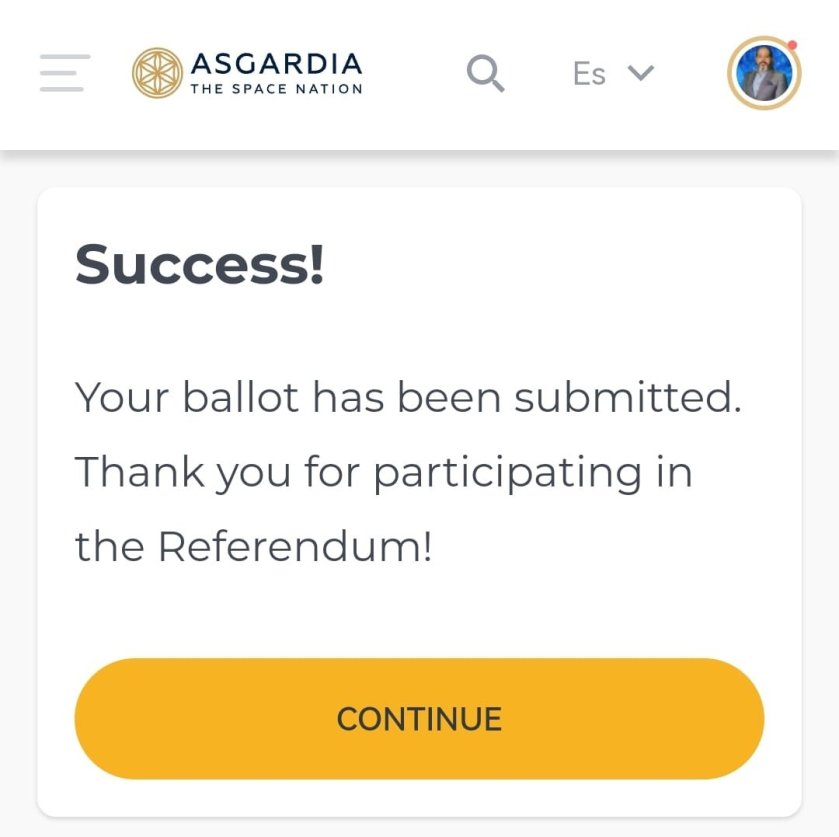This screenshot has width=839, height=837.
Task: Click the word "ballot" in the message
Action: pos(240,398)
